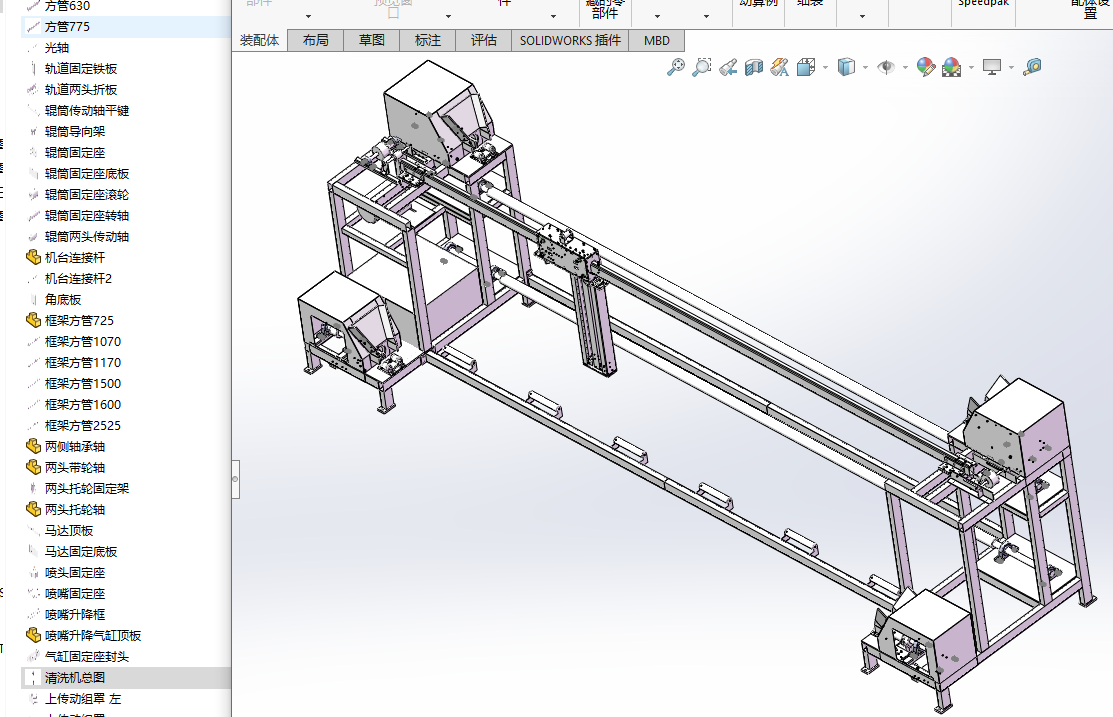Open the Dynamic Annotation Views icon
The width and height of the screenshot is (1113, 717).
click(x=780, y=67)
